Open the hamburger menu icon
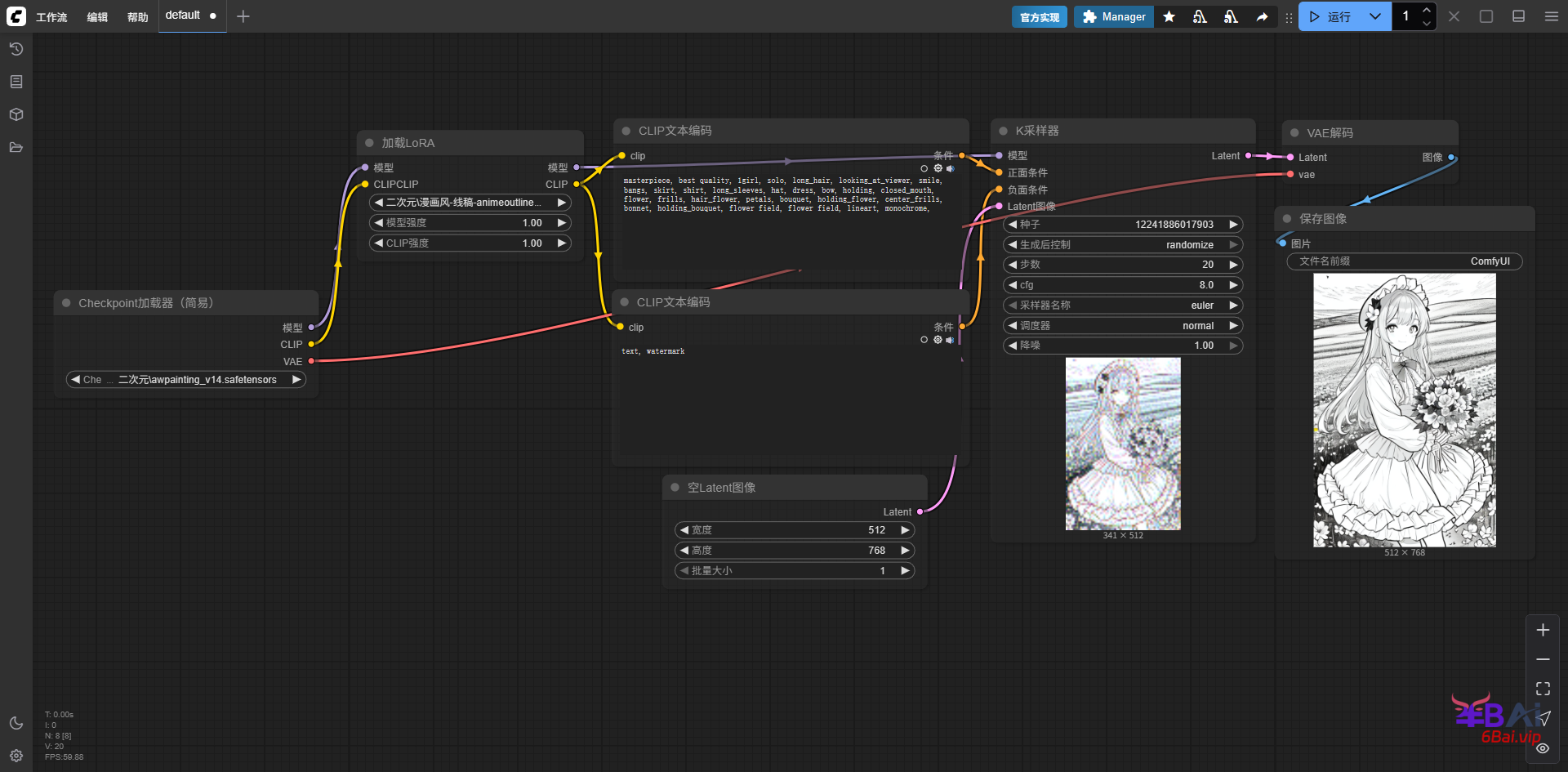The width and height of the screenshot is (1568, 772). click(1552, 16)
